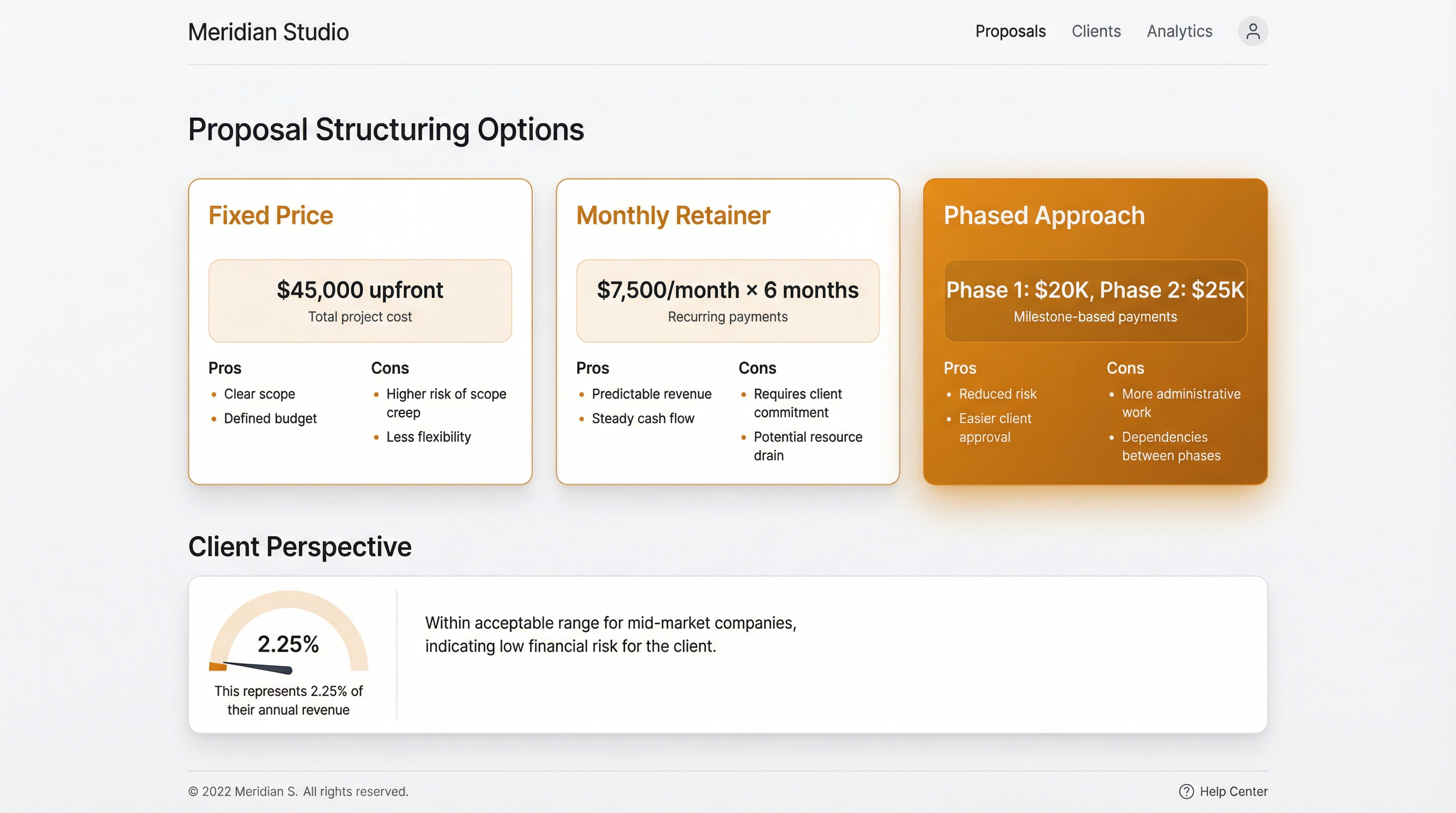1456x813 pixels.
Task: Click the Milestone-based payments label
Action: 1094,317
